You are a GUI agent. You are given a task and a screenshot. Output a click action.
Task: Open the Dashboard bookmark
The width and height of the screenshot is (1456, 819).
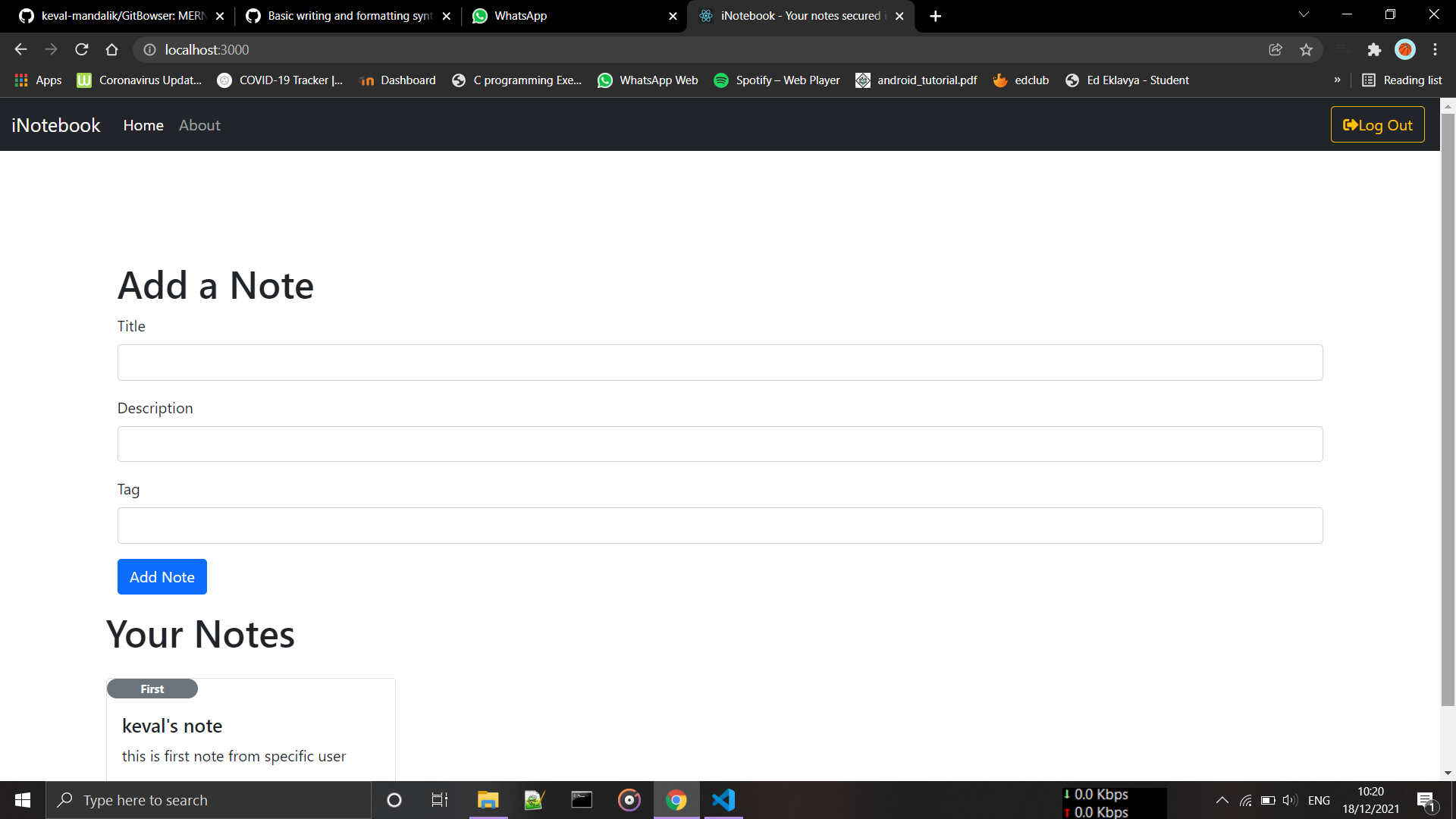(397, 80)
